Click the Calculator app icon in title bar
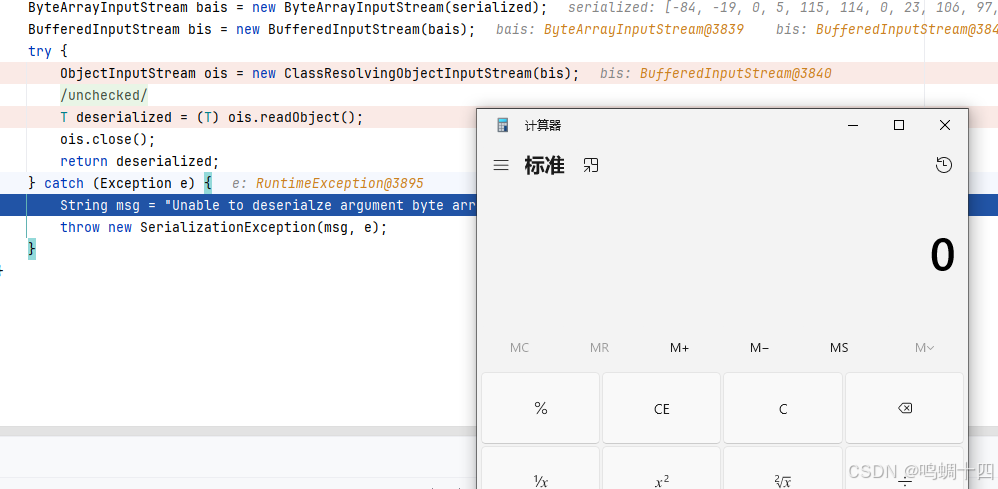The height and width of the screenshot is (489, 998). pos(503,125)
